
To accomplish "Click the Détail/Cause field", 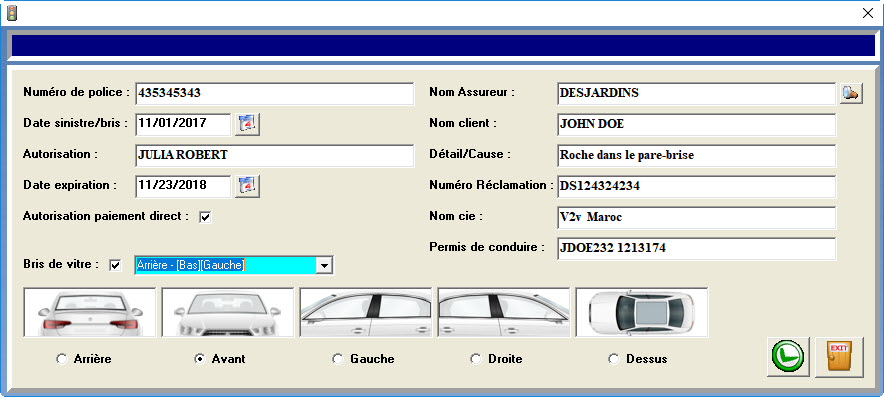I will coord(696,156).
